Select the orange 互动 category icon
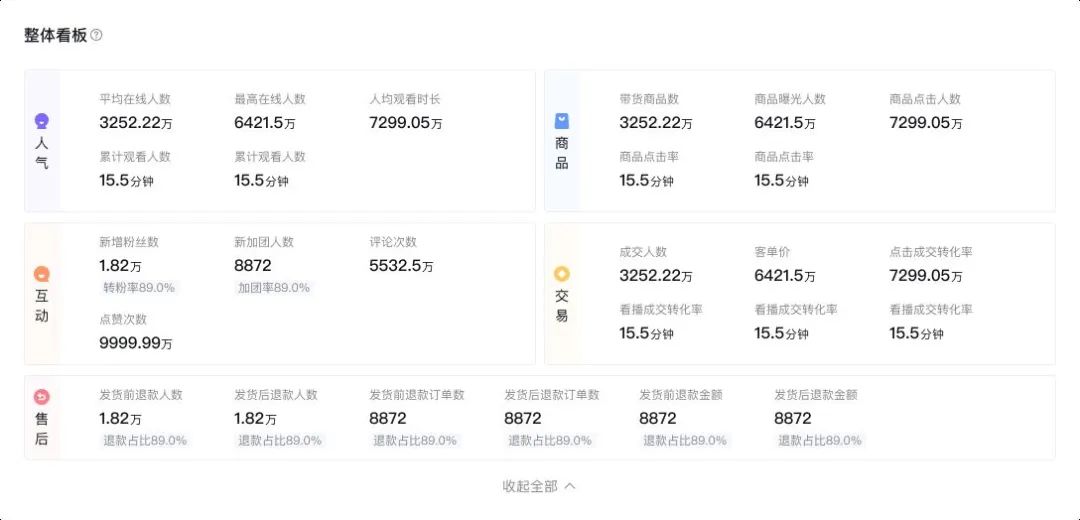 click(41, 274)
